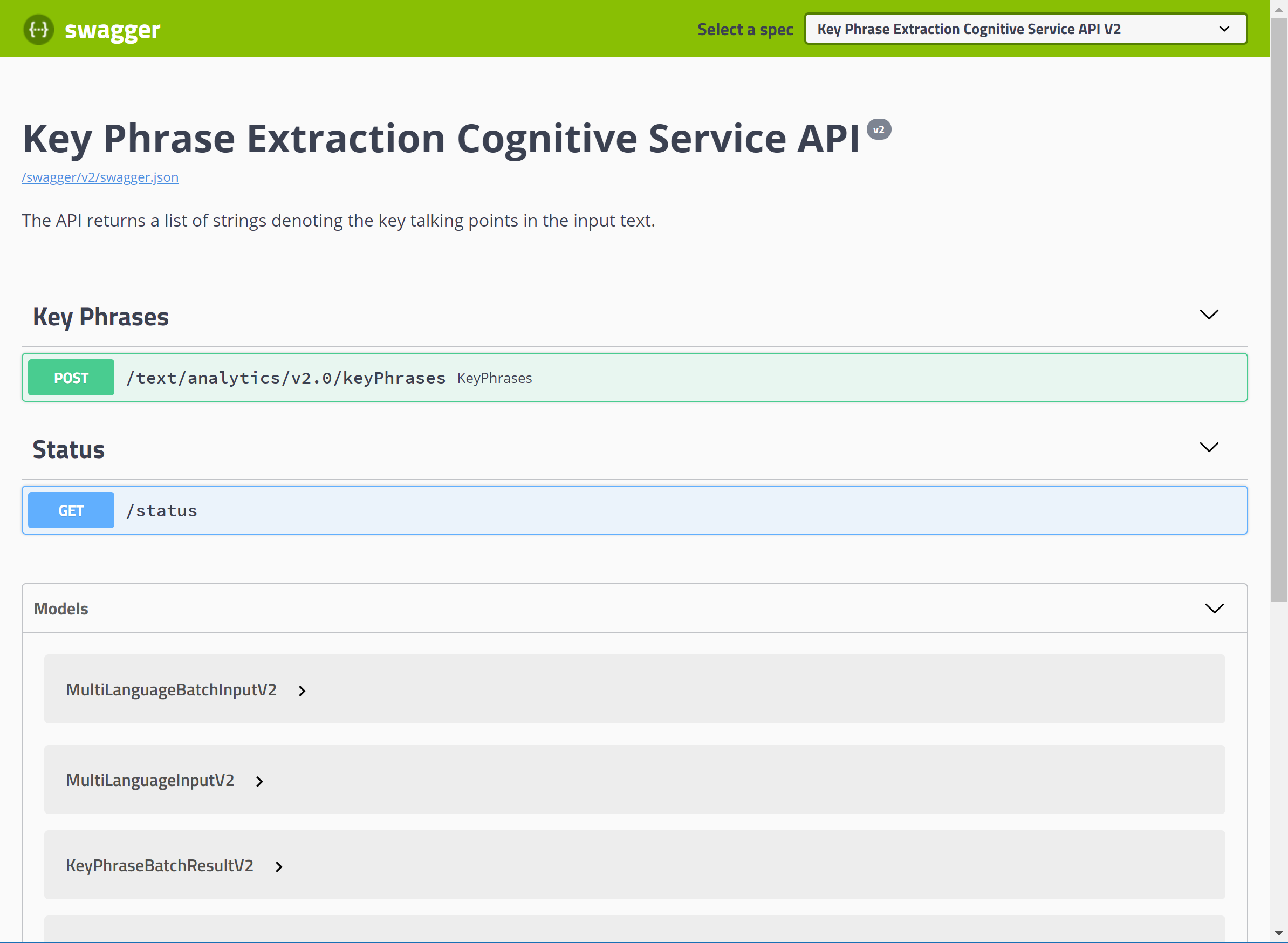This screenshot has height=943, width=1288.
Task: Click the Status section heading
Action: point(68,450)
